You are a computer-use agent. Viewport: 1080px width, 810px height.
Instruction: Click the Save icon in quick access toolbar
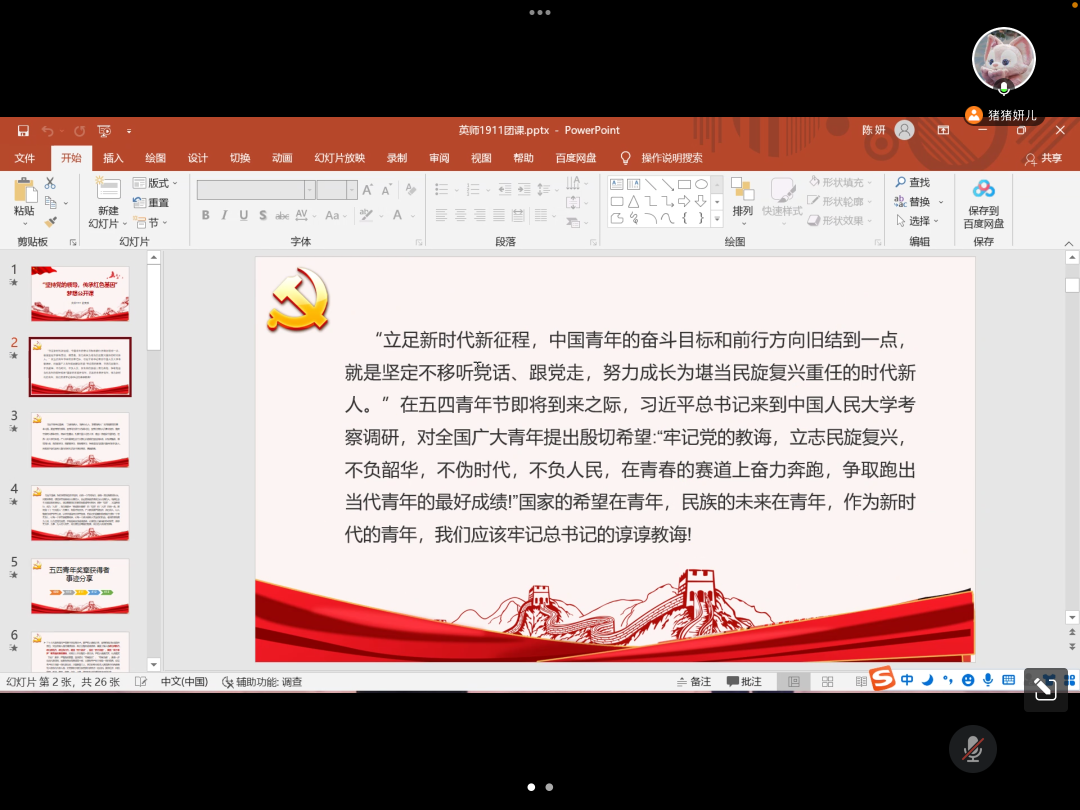pyautogui.click(x=23, y=131)
